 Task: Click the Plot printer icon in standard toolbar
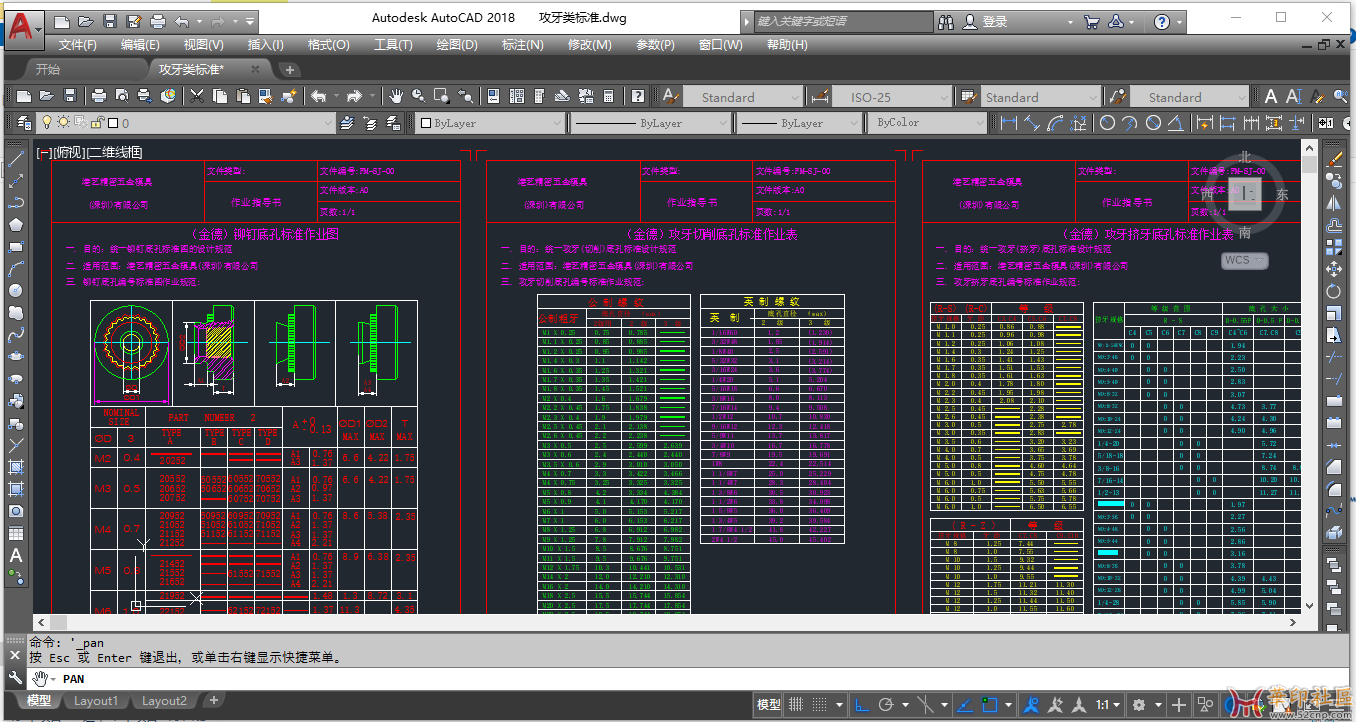coord(98,96)
